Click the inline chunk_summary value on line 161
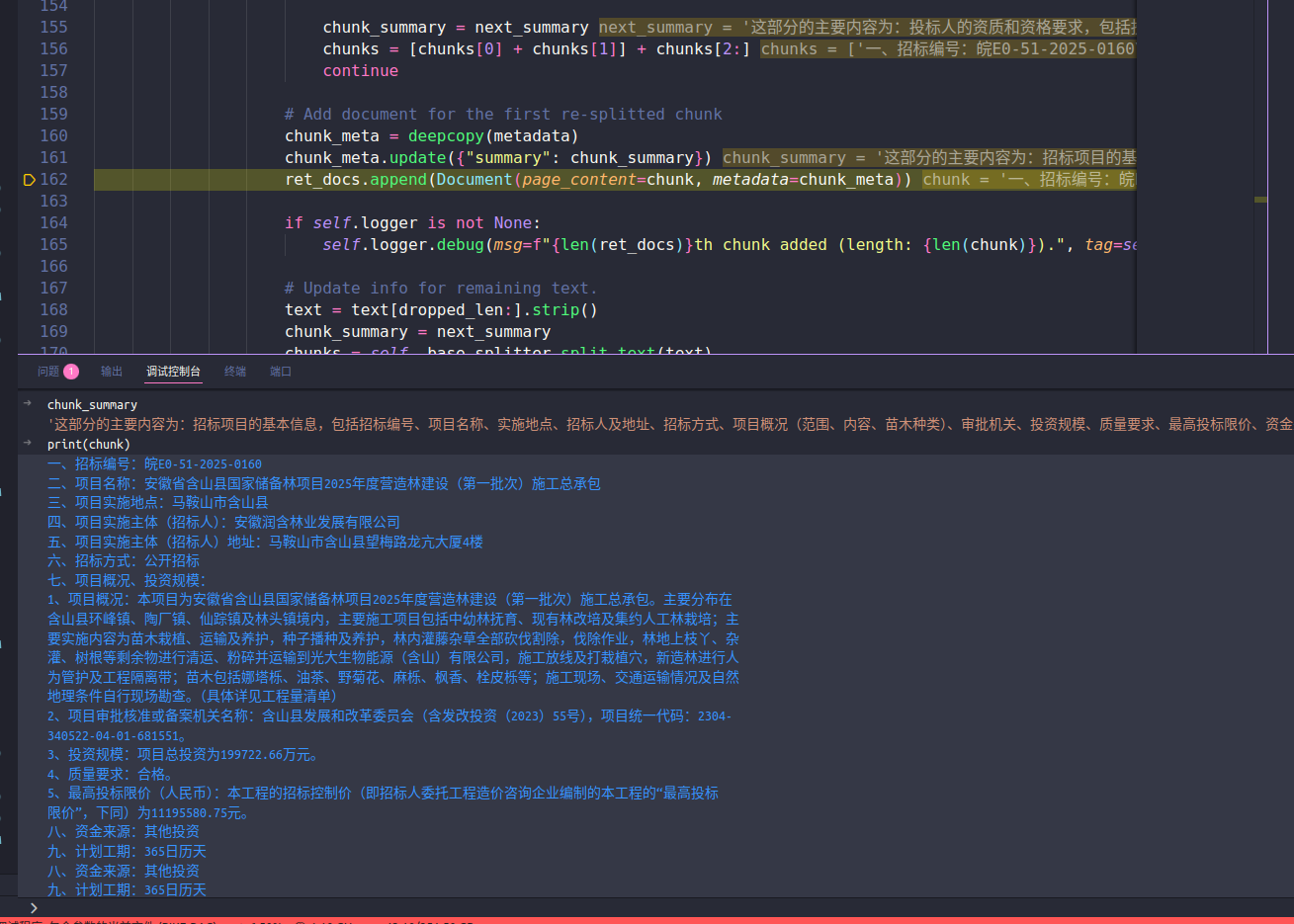 [x=927, y=158]
